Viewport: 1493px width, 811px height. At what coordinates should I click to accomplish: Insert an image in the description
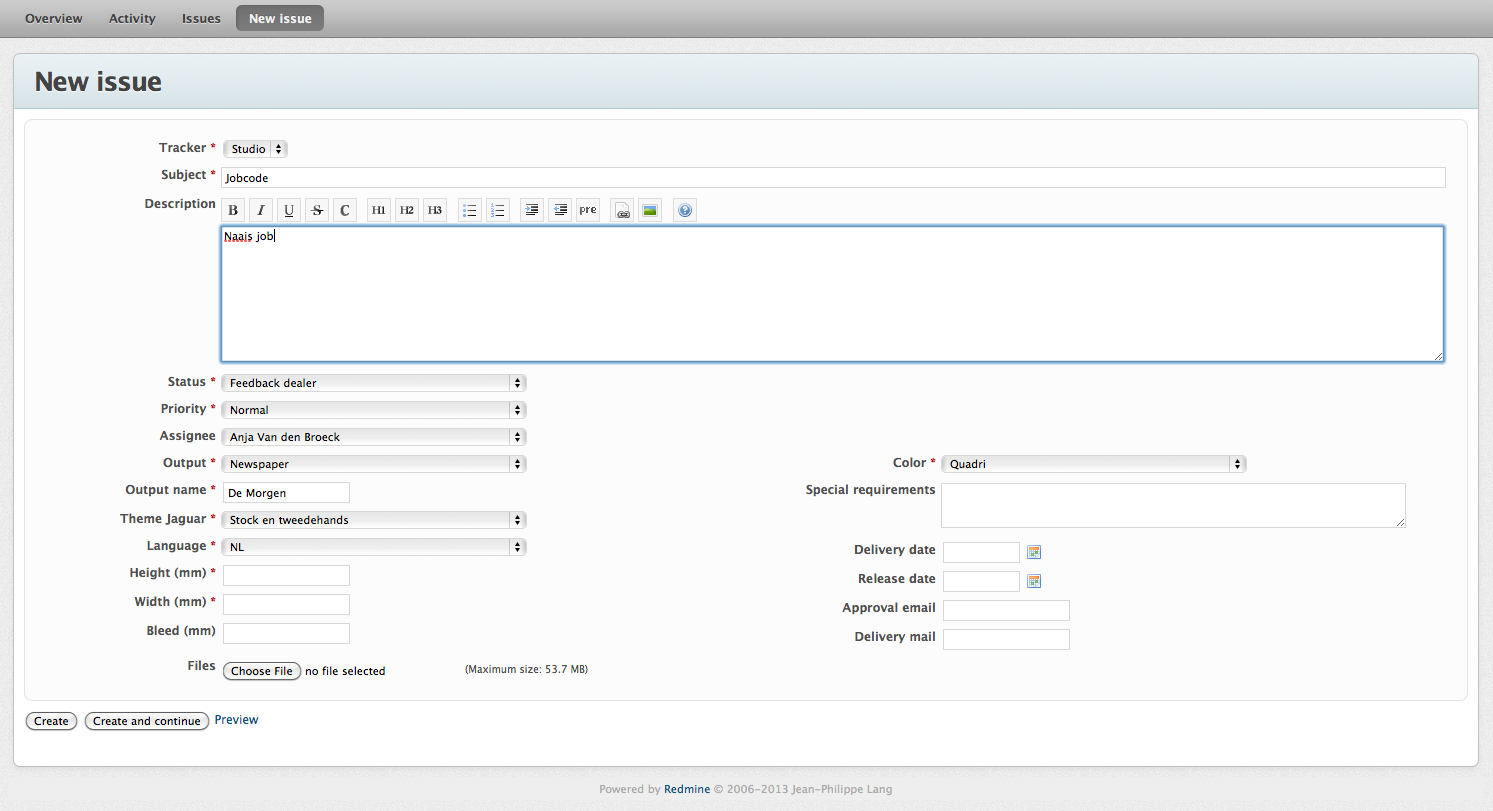pyautogui.click(x=650, y=210)
